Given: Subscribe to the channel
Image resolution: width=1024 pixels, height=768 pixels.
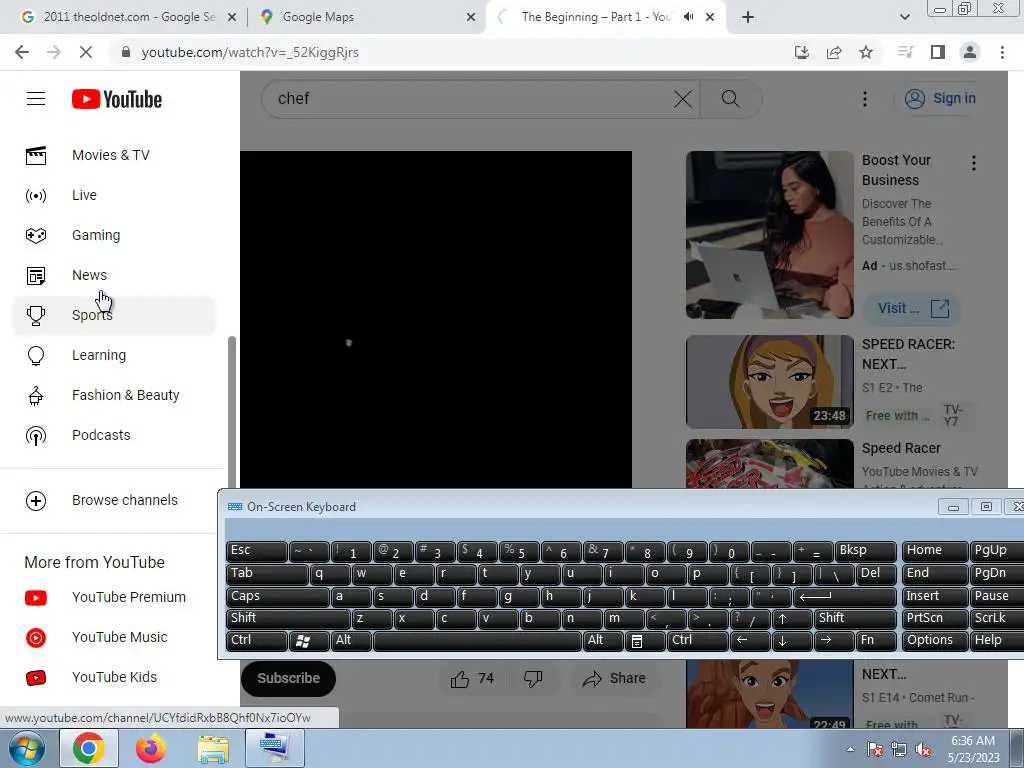Looking at the screenshot, I should pos(288,679).
